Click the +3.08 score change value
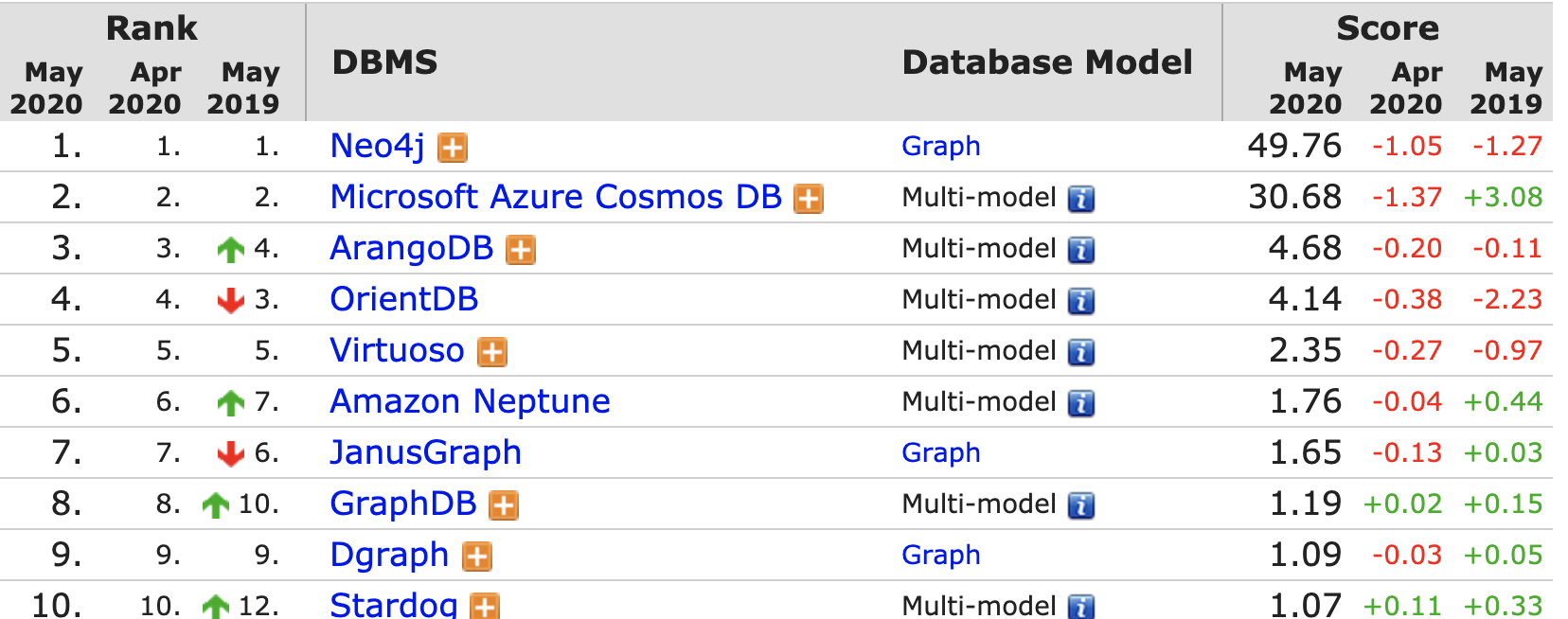Viewport: 1568px width, 619px height. point(1504,197)
